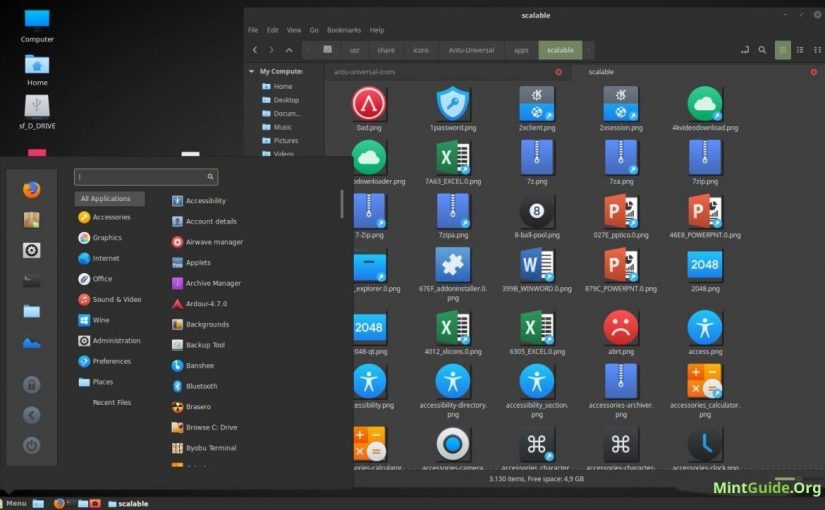This screenshot has height=510, width=825.
Task: Open the Menu button on the panel
Action: (x=14, y=503)
